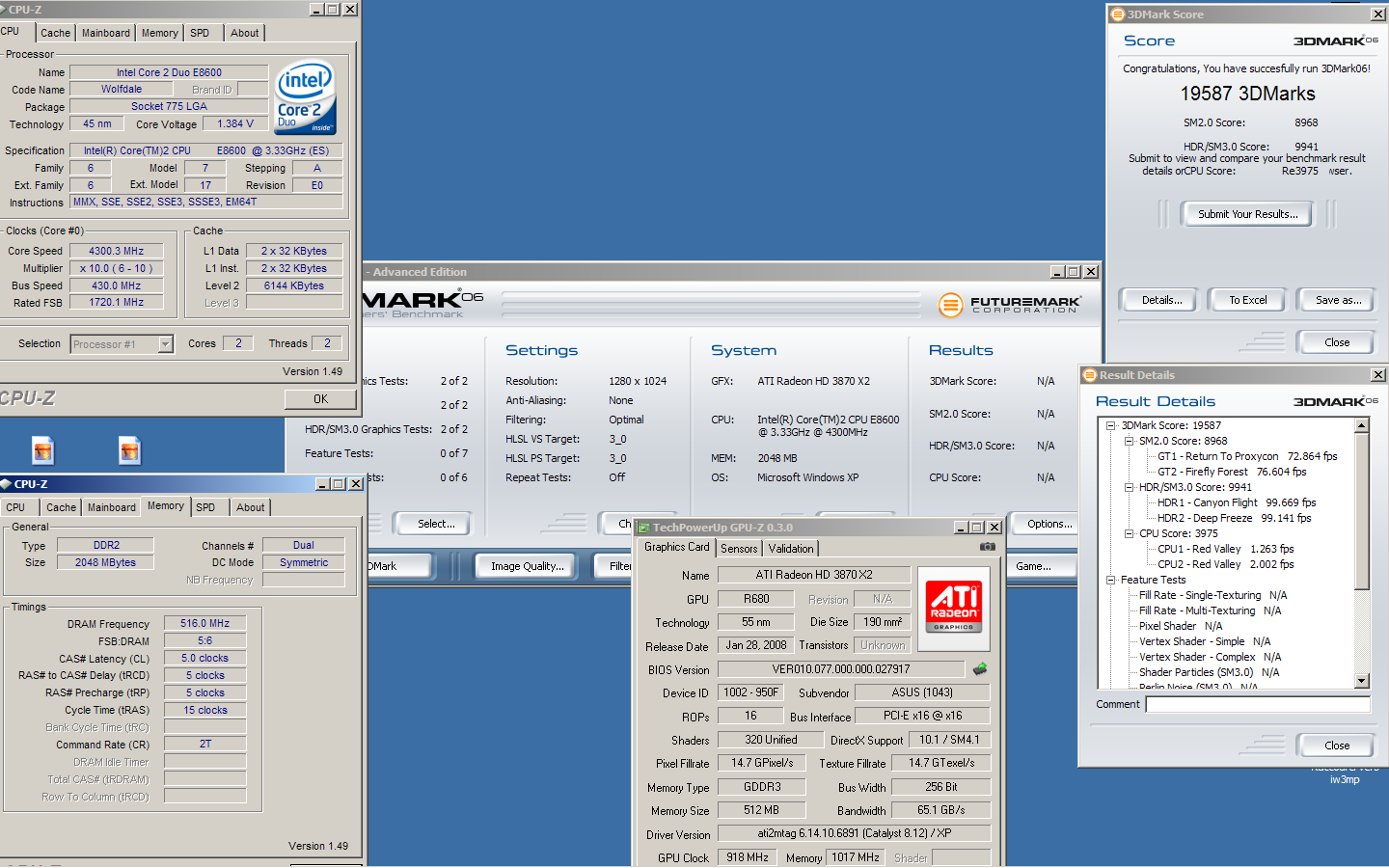This screenshot has width=1389, height=868.
Task: Click the Intel Core 2 Duo logo
Action: 306,97
